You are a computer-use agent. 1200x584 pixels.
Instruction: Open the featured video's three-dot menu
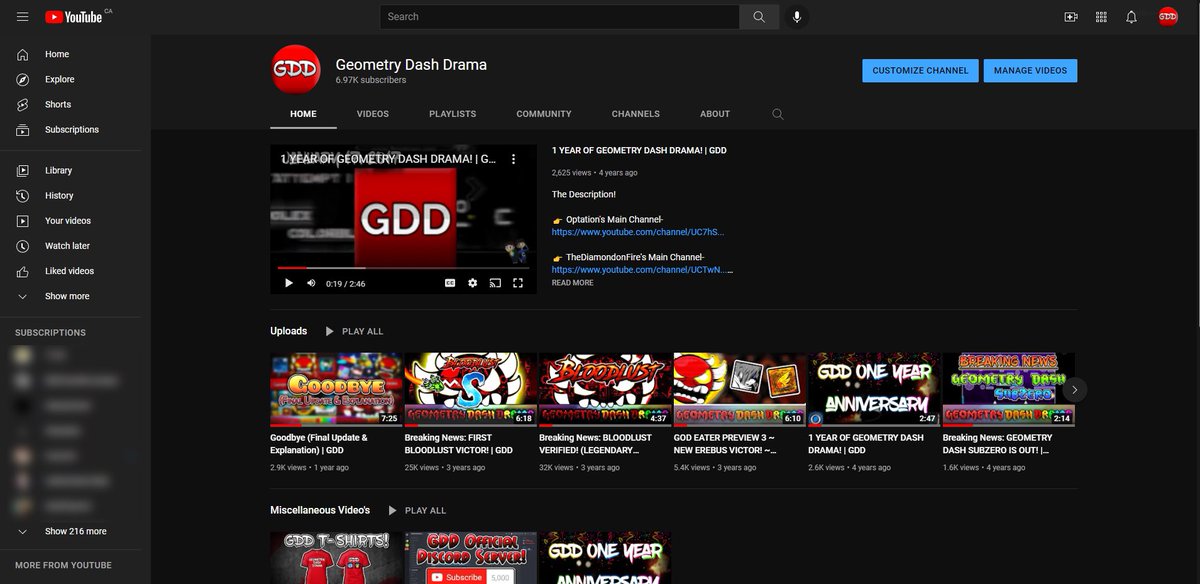coord(514,159)
